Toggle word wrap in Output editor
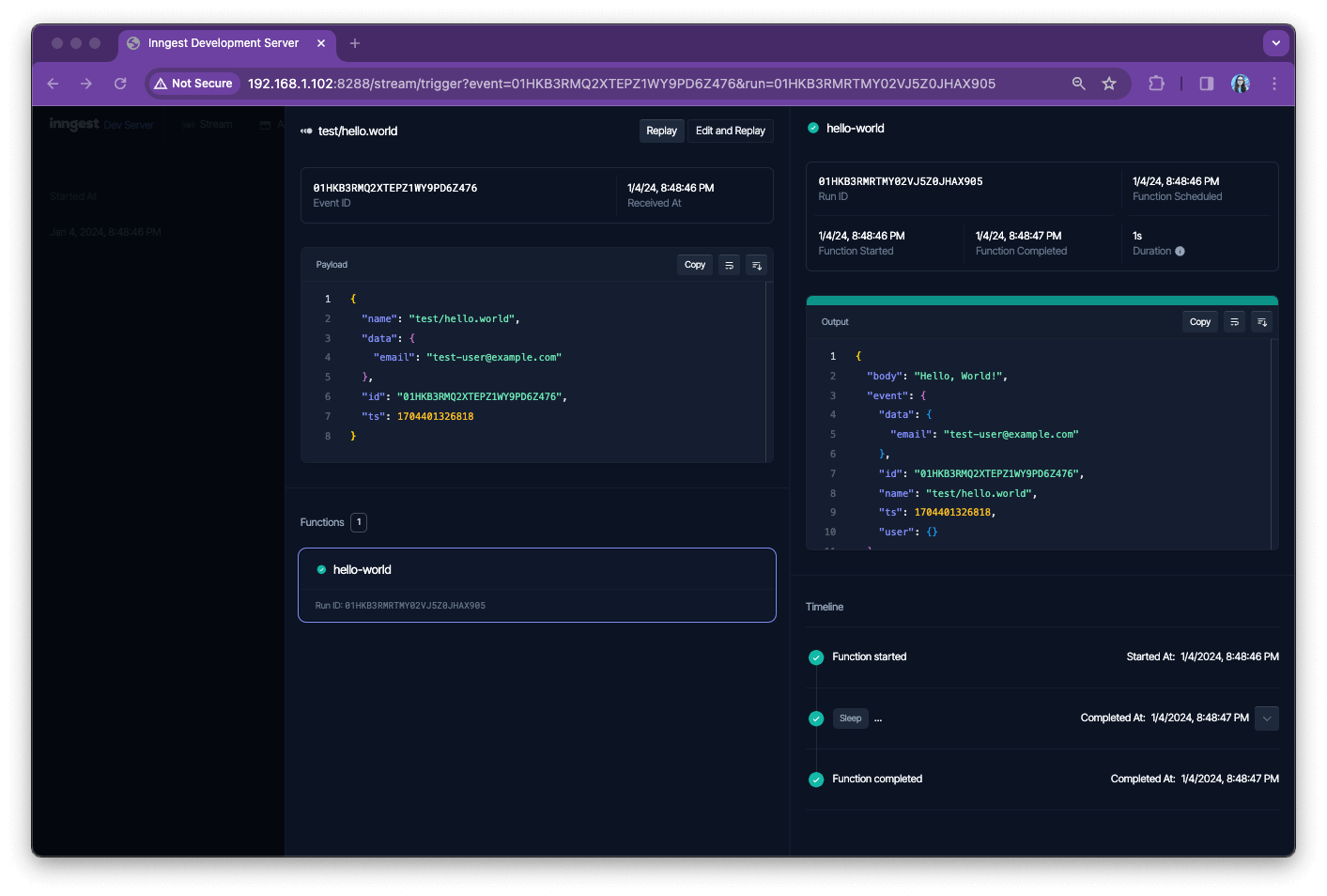The width and height of the screenshot is (1327, 896). pos(1234,322)
